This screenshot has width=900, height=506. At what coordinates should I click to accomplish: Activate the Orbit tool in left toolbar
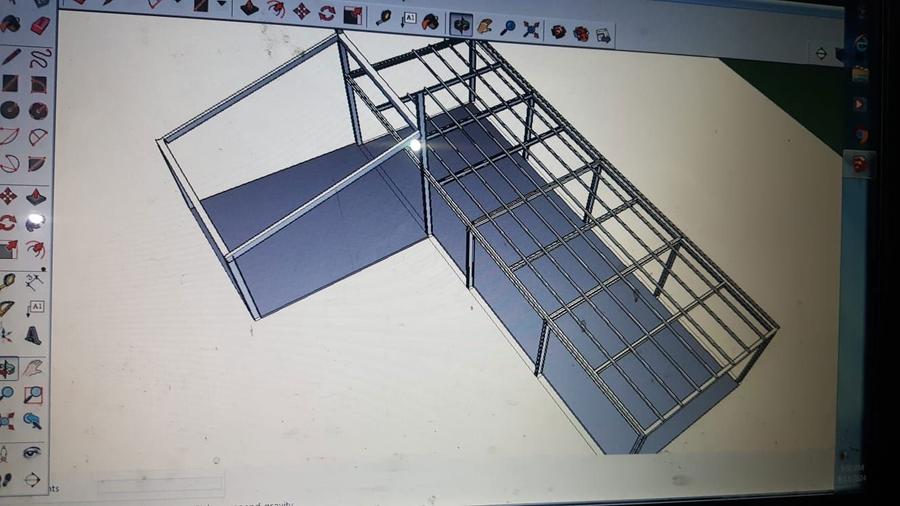pyautogui.click(x=8, y=368)
